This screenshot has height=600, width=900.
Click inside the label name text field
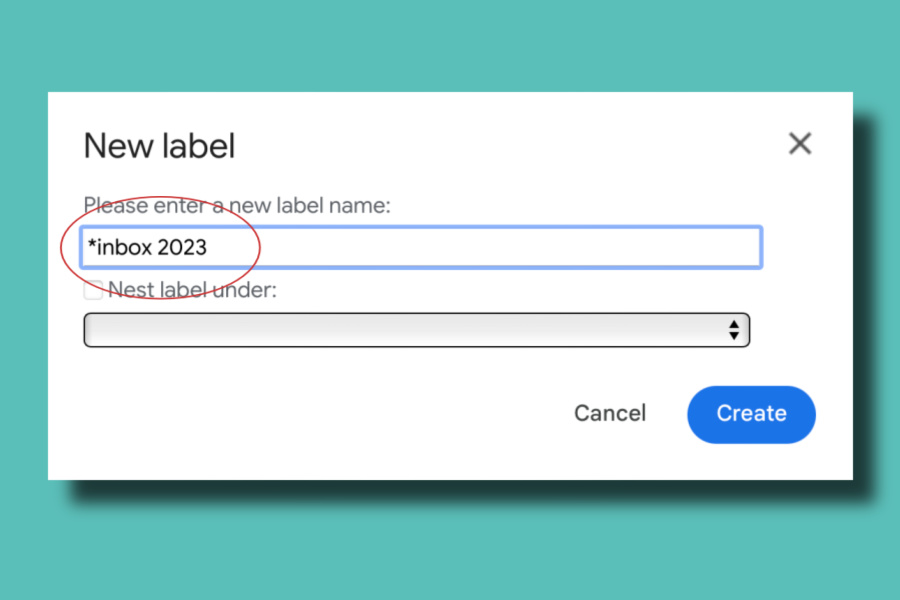pos(420,247)
